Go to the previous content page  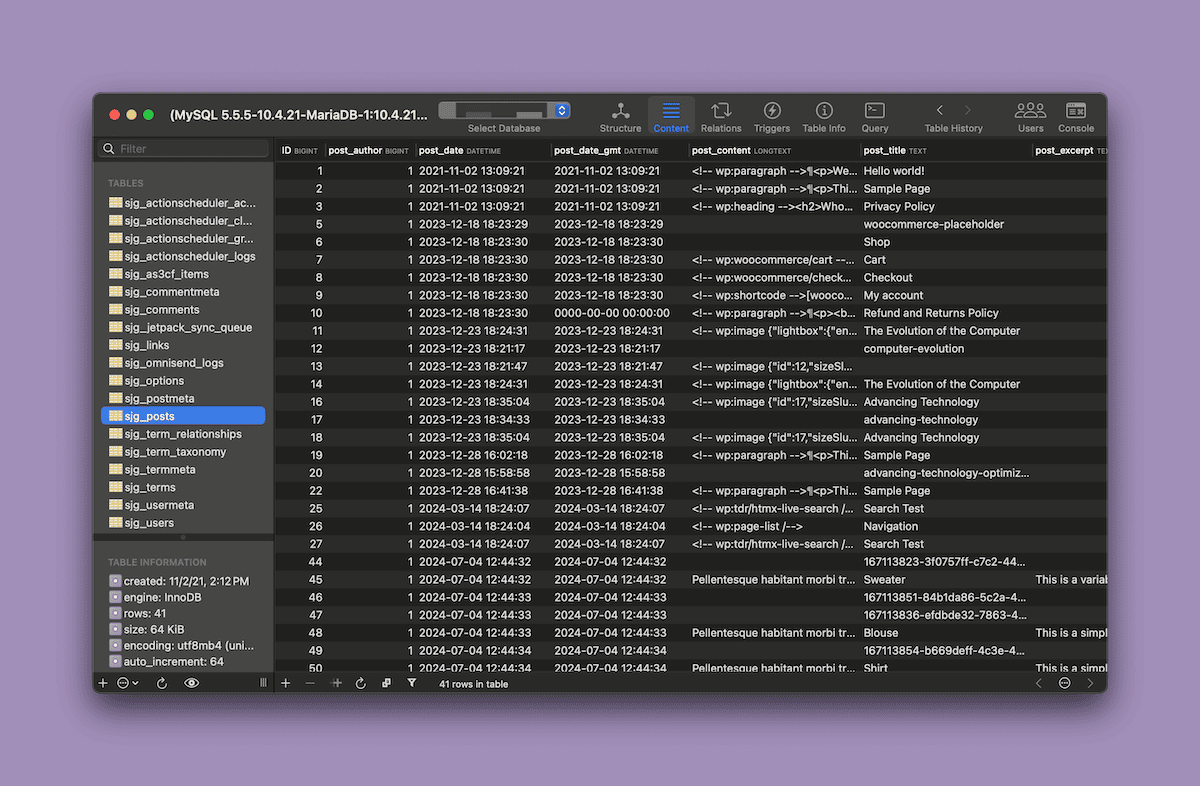point(1038,683)
